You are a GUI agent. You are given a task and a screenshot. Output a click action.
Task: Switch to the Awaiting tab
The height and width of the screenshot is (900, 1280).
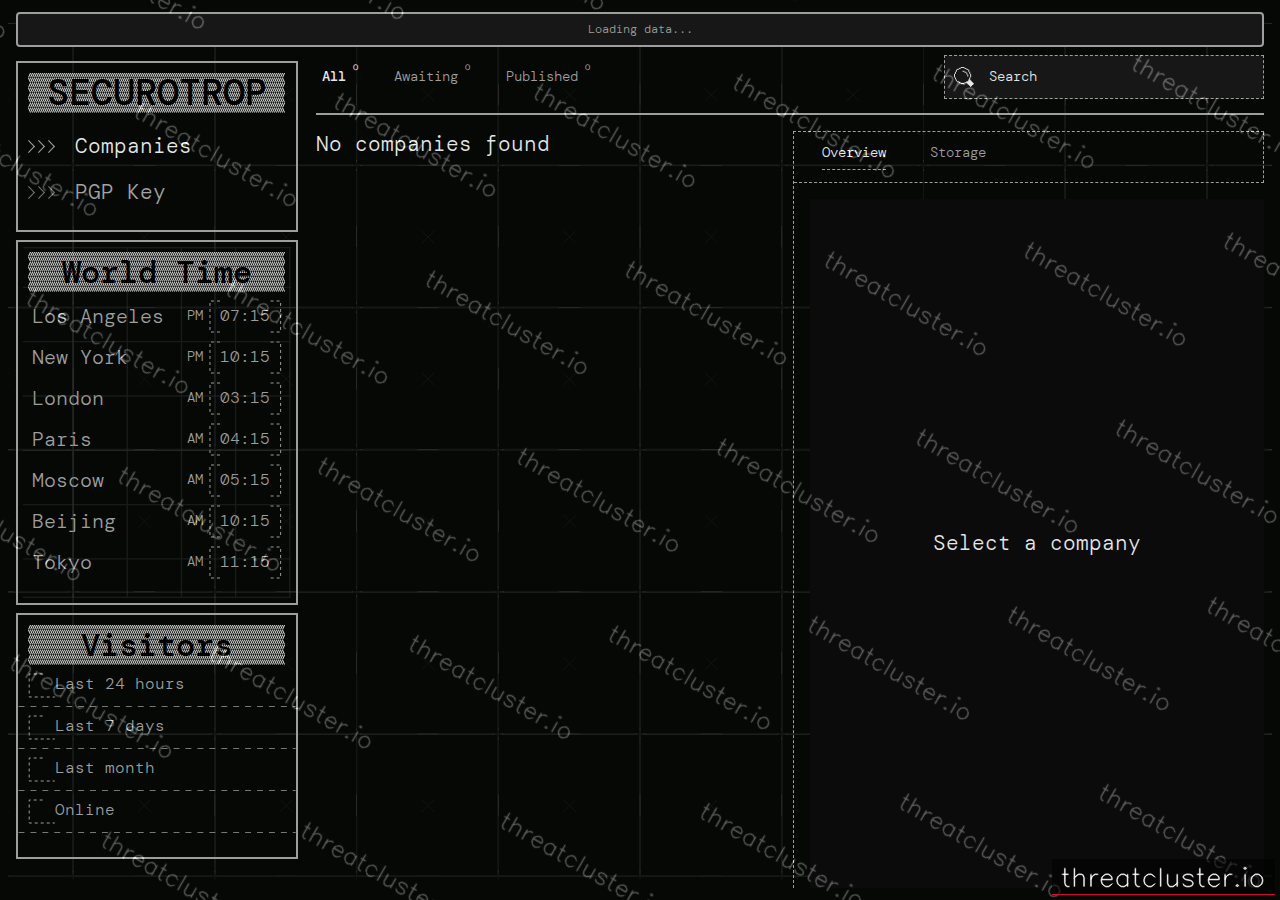(x=426, y=76)
